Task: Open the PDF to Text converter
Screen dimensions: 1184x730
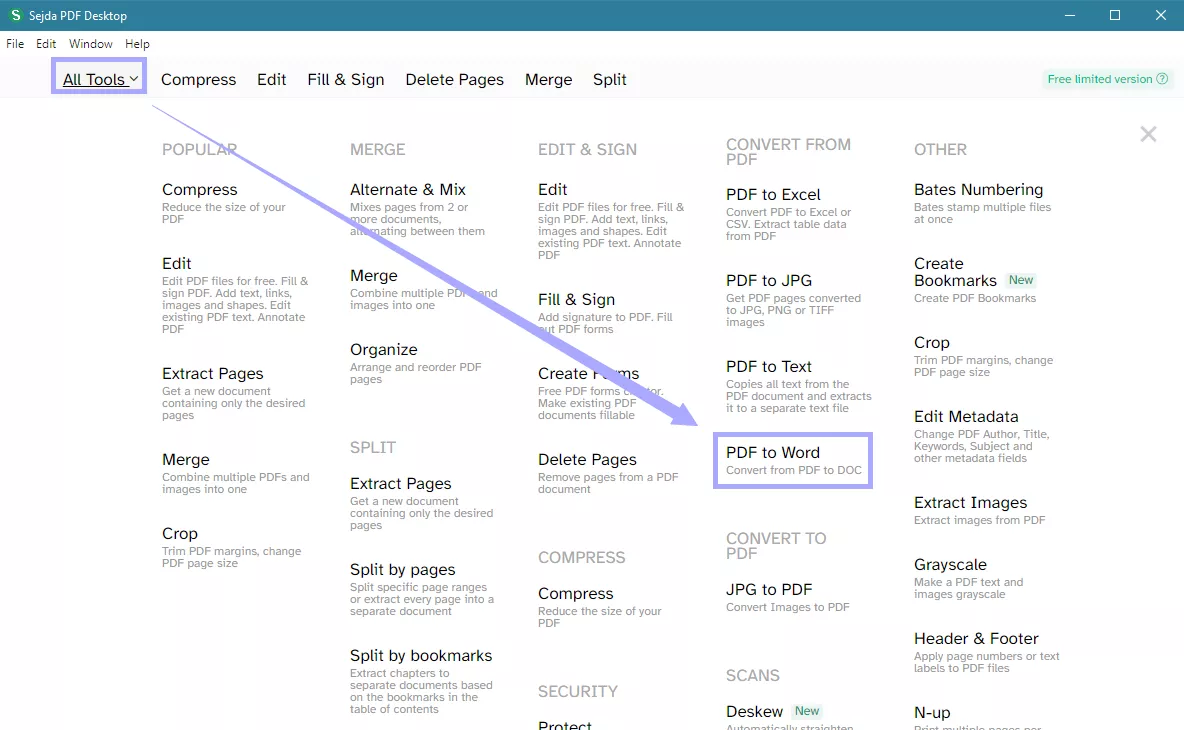Action: pos(769,367)
